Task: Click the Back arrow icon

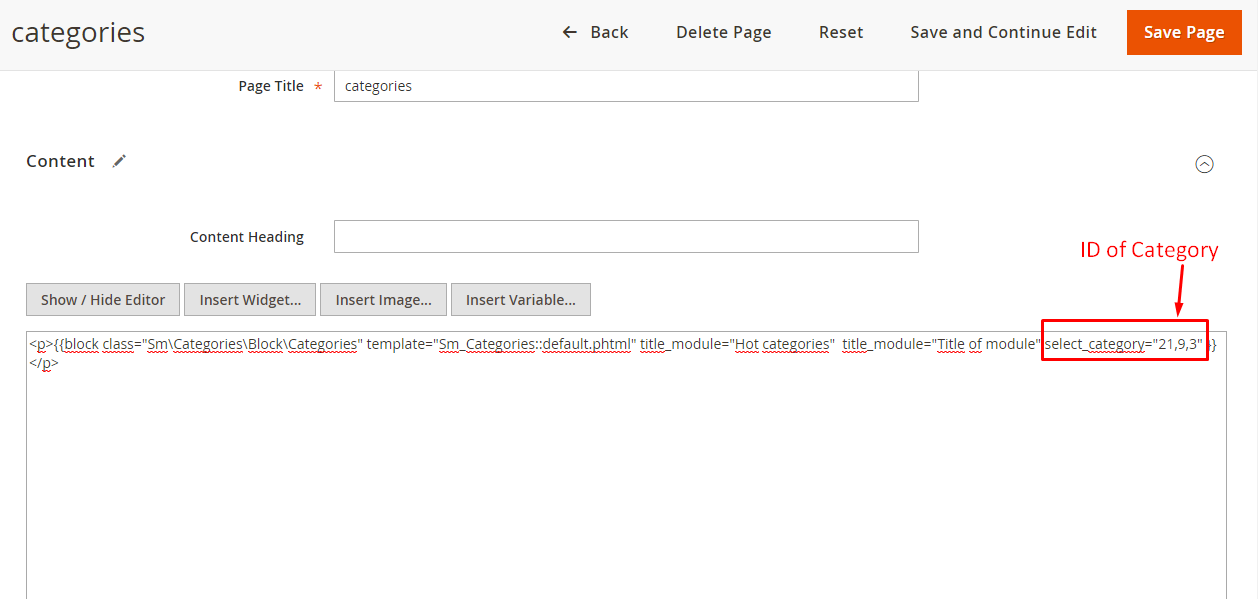Action: [570, 32]
